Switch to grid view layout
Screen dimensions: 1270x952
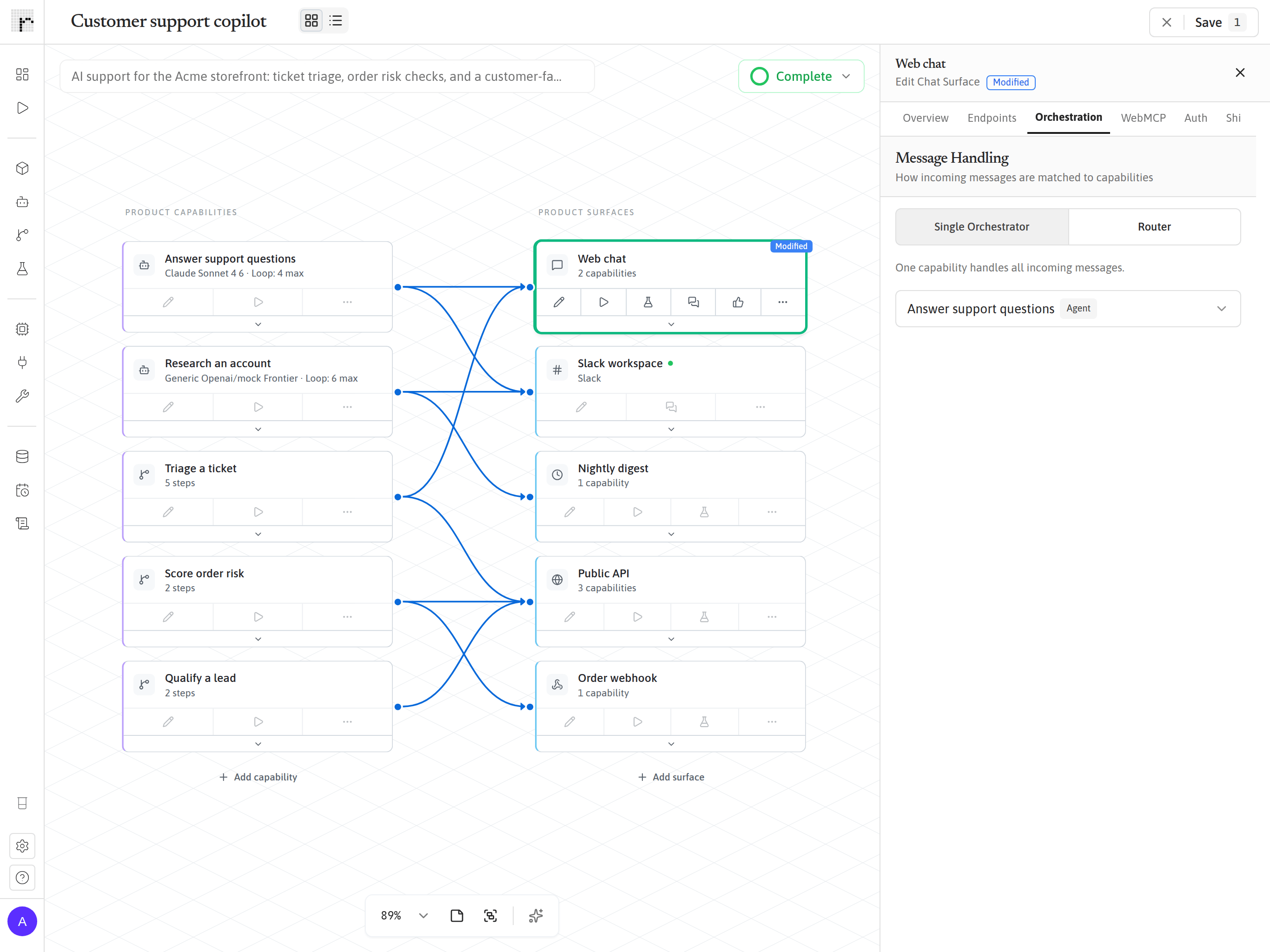tap(311, 21)
